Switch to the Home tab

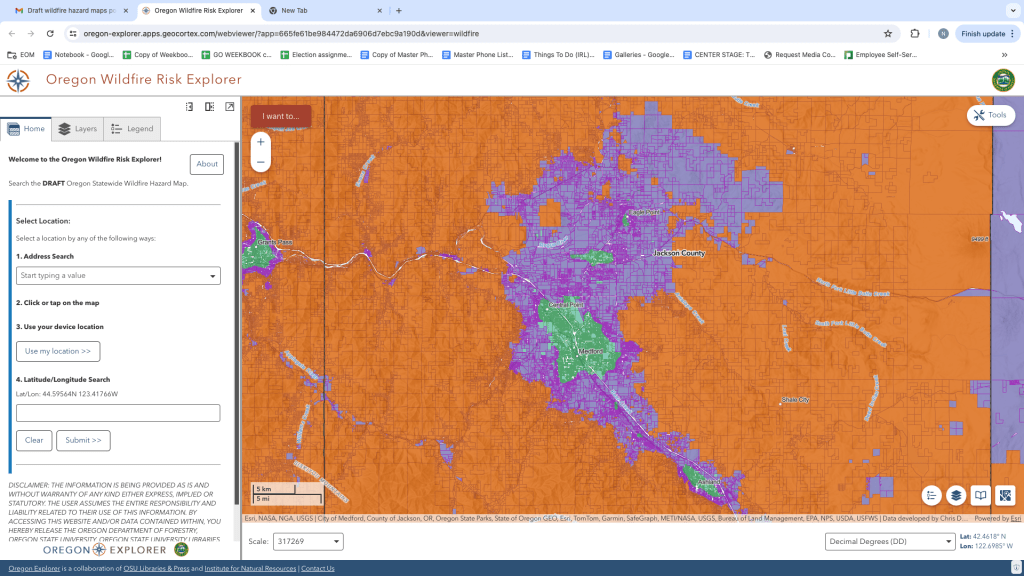pos(26,129)
